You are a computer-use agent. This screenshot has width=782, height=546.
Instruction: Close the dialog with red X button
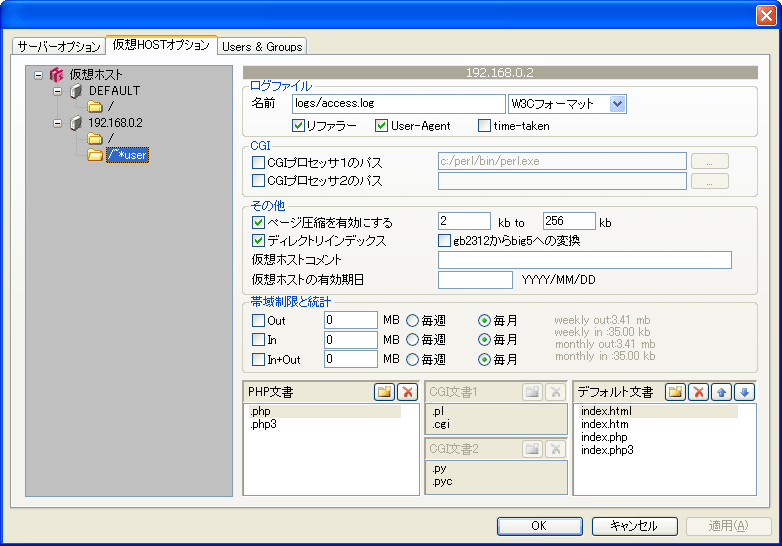pyautogui.click(x=766, y=15)
